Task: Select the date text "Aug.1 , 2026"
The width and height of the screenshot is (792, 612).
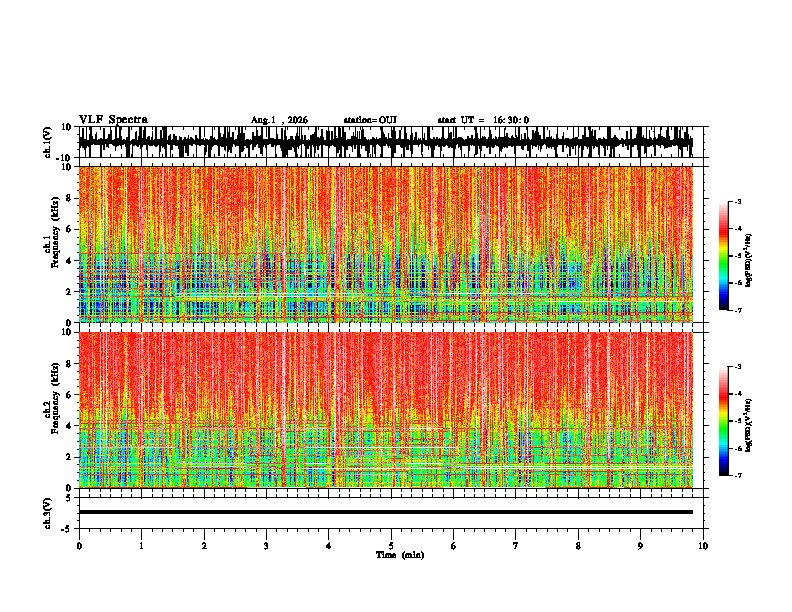Action: click(x=279, y=120)
